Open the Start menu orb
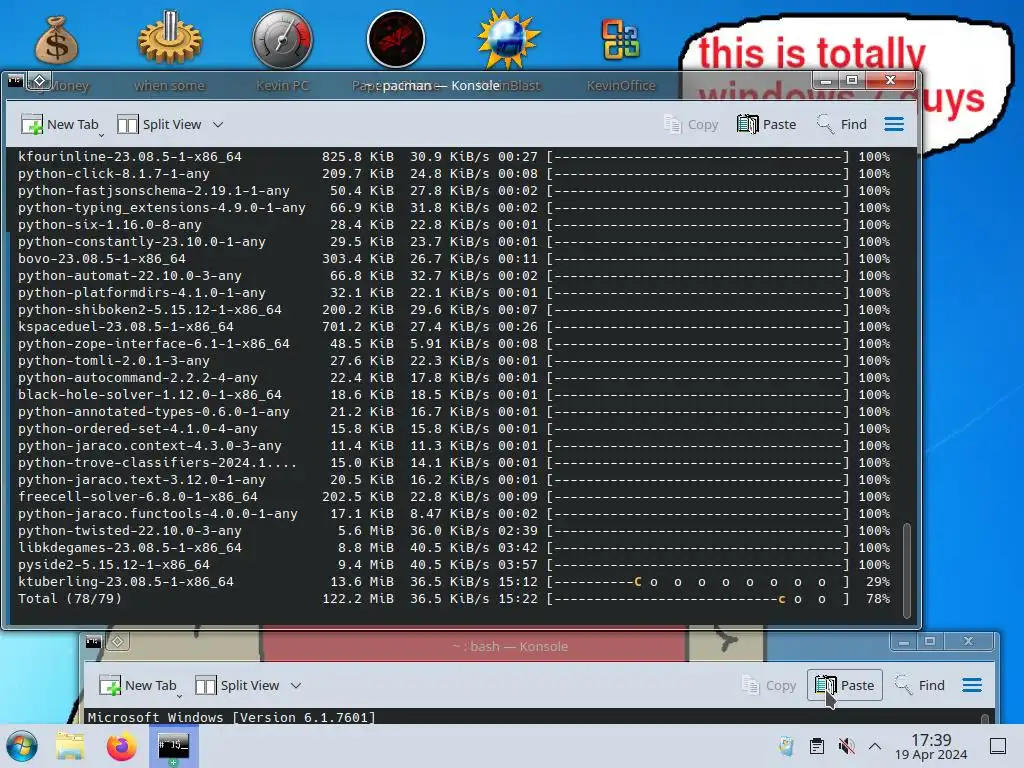1024x768 pixels. pos(22,746)
